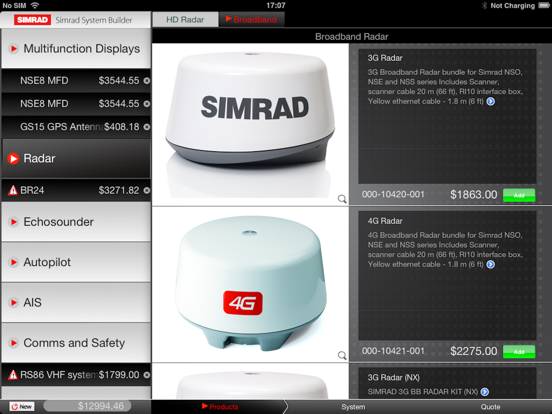This screenshot has height=414, width=552.
Task: Select the BR24 $3271.82 row
Action: point(76,190)
